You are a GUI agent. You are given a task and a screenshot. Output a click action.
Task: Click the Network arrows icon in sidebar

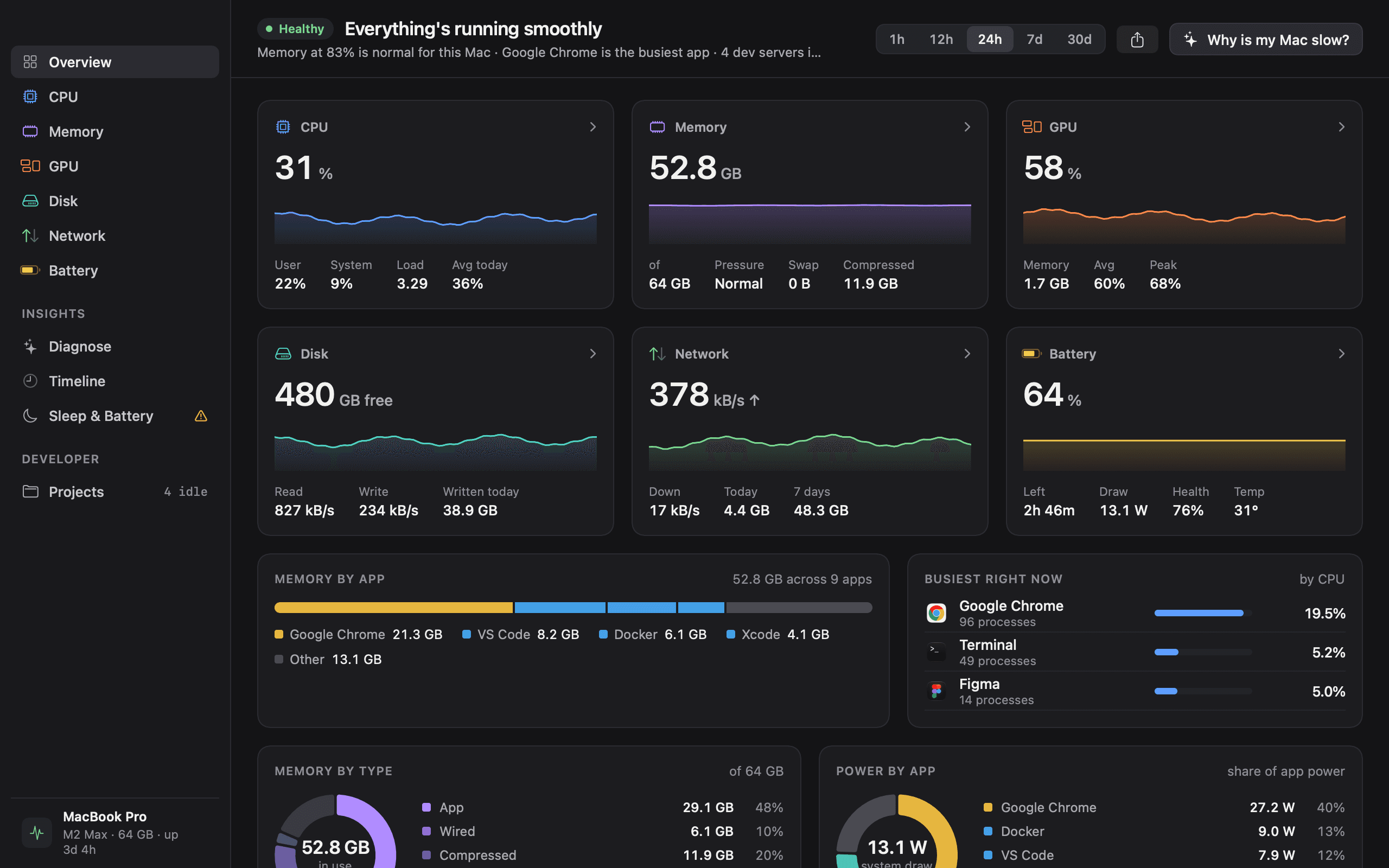(30, 235)
